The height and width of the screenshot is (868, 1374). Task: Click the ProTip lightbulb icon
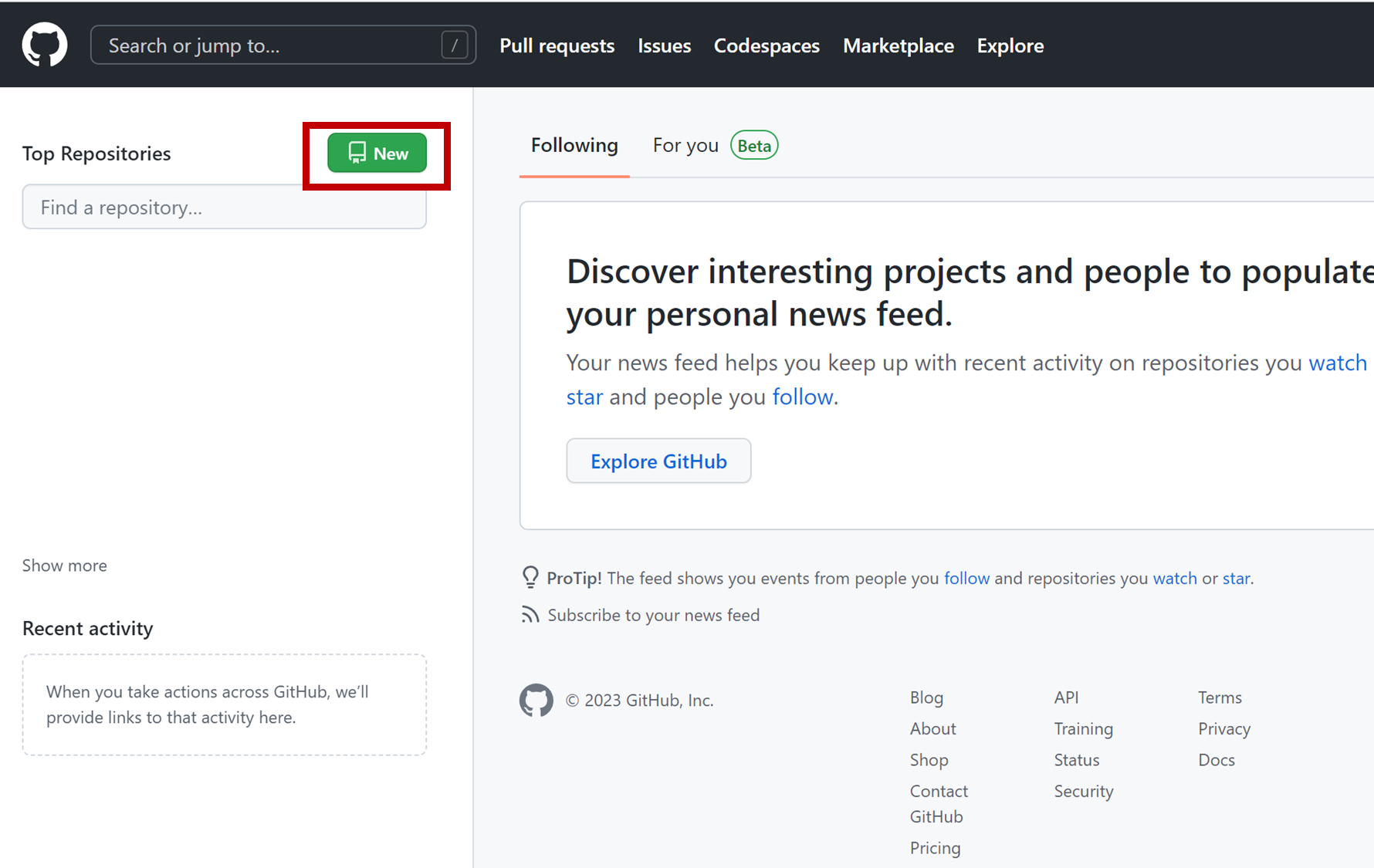(x=530, y=577)
